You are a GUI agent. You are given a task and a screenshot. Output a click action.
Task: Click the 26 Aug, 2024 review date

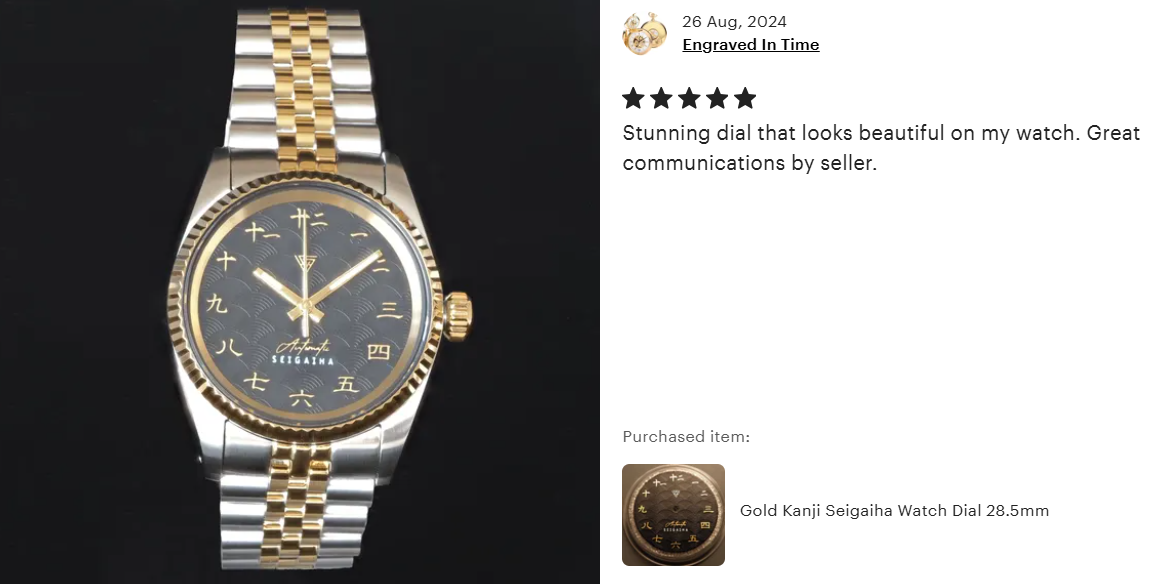point(734,21)
